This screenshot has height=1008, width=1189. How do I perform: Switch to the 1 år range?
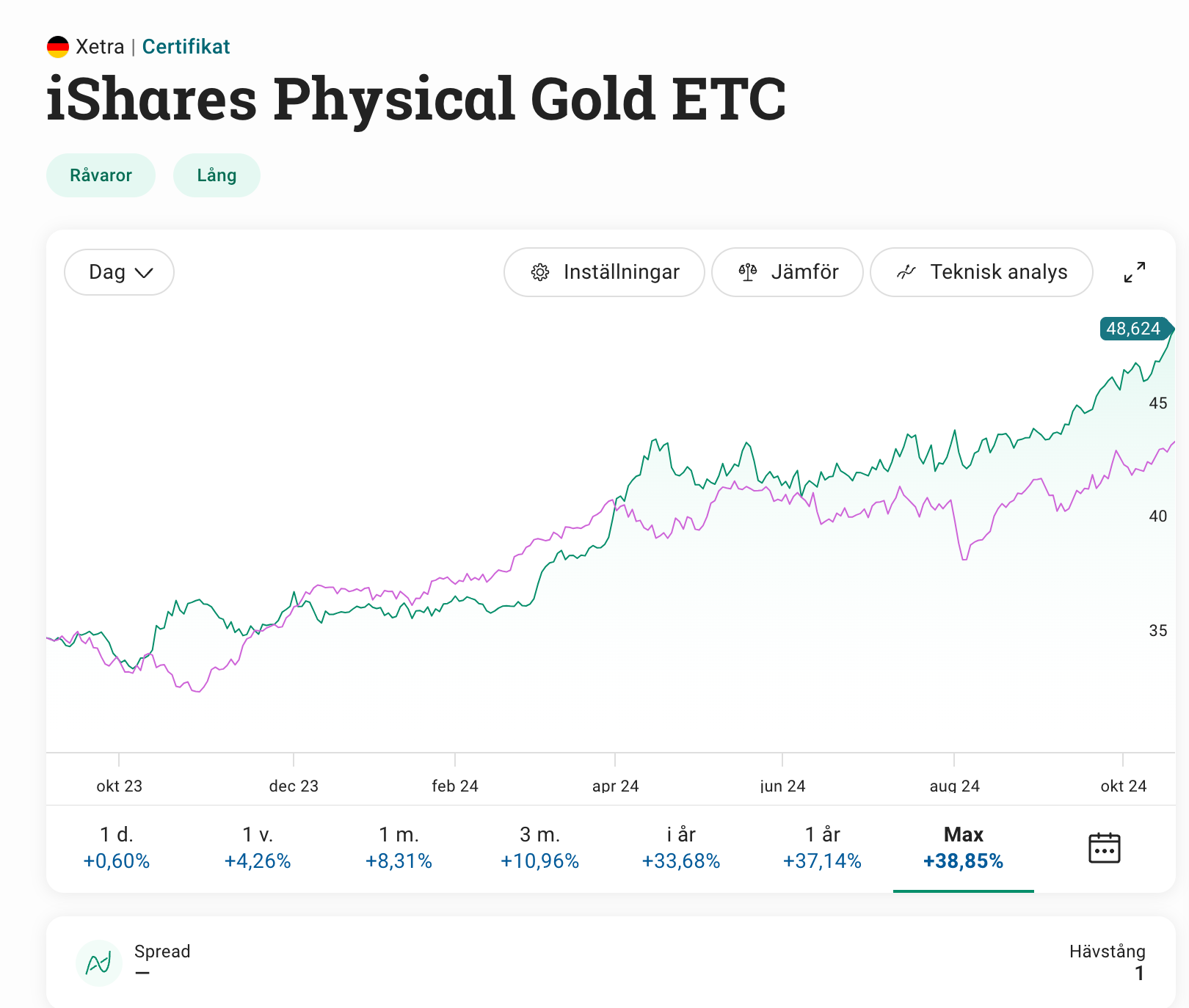coord(822,847)
